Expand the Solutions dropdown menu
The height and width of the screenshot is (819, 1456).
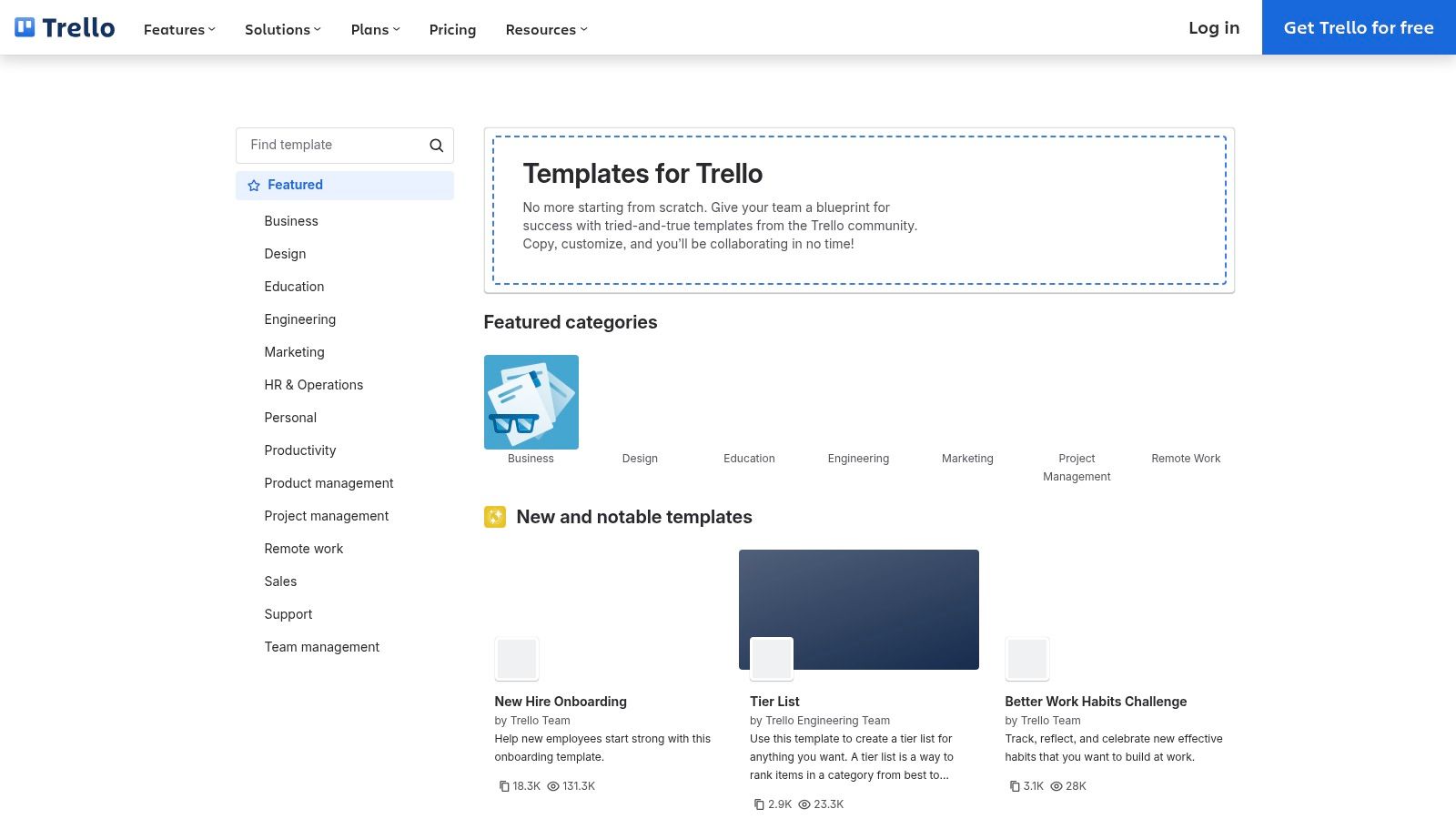pyautogui.click(x=283, y=29)
